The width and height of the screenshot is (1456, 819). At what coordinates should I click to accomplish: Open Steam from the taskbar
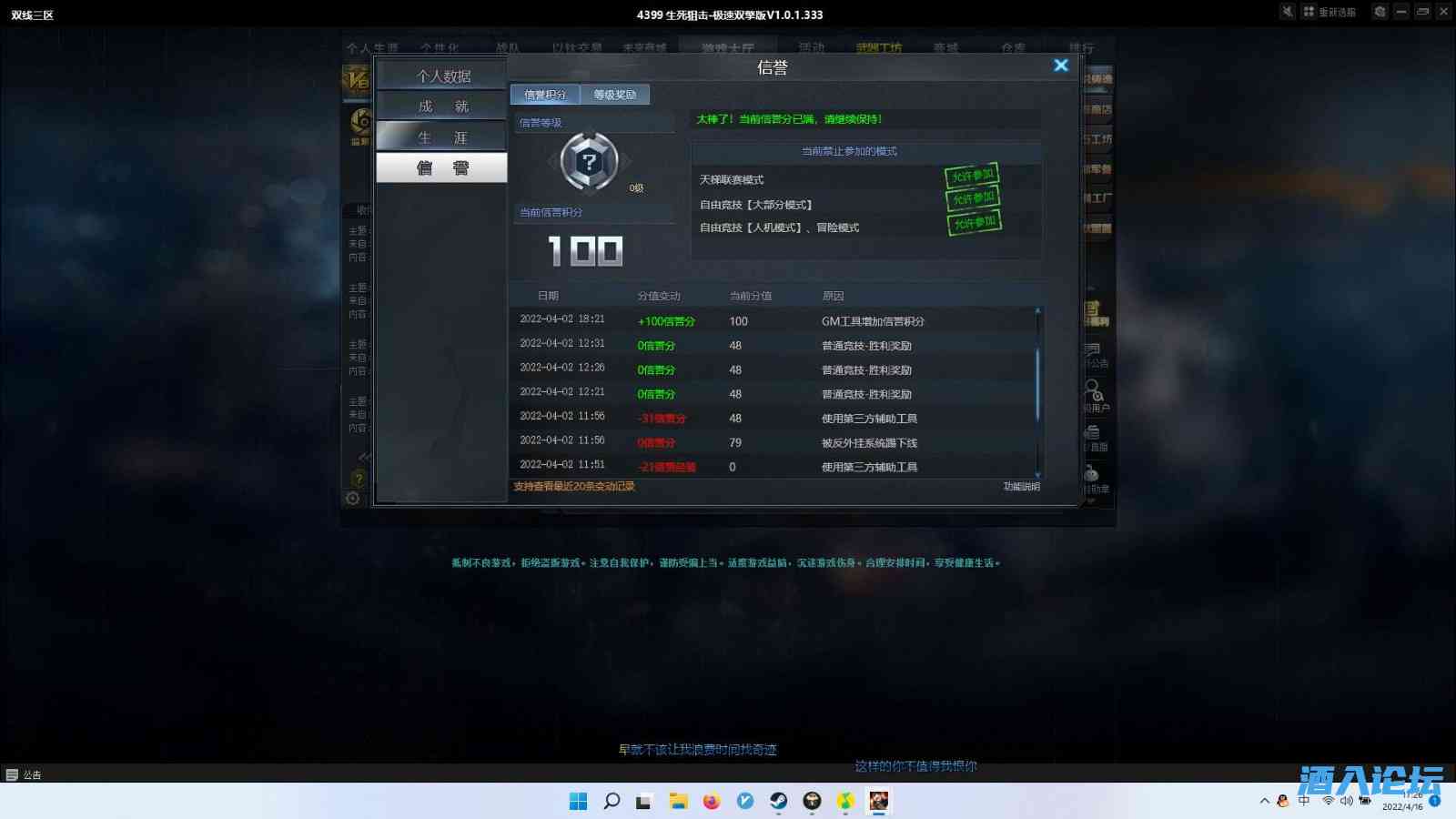pos(779,801)
